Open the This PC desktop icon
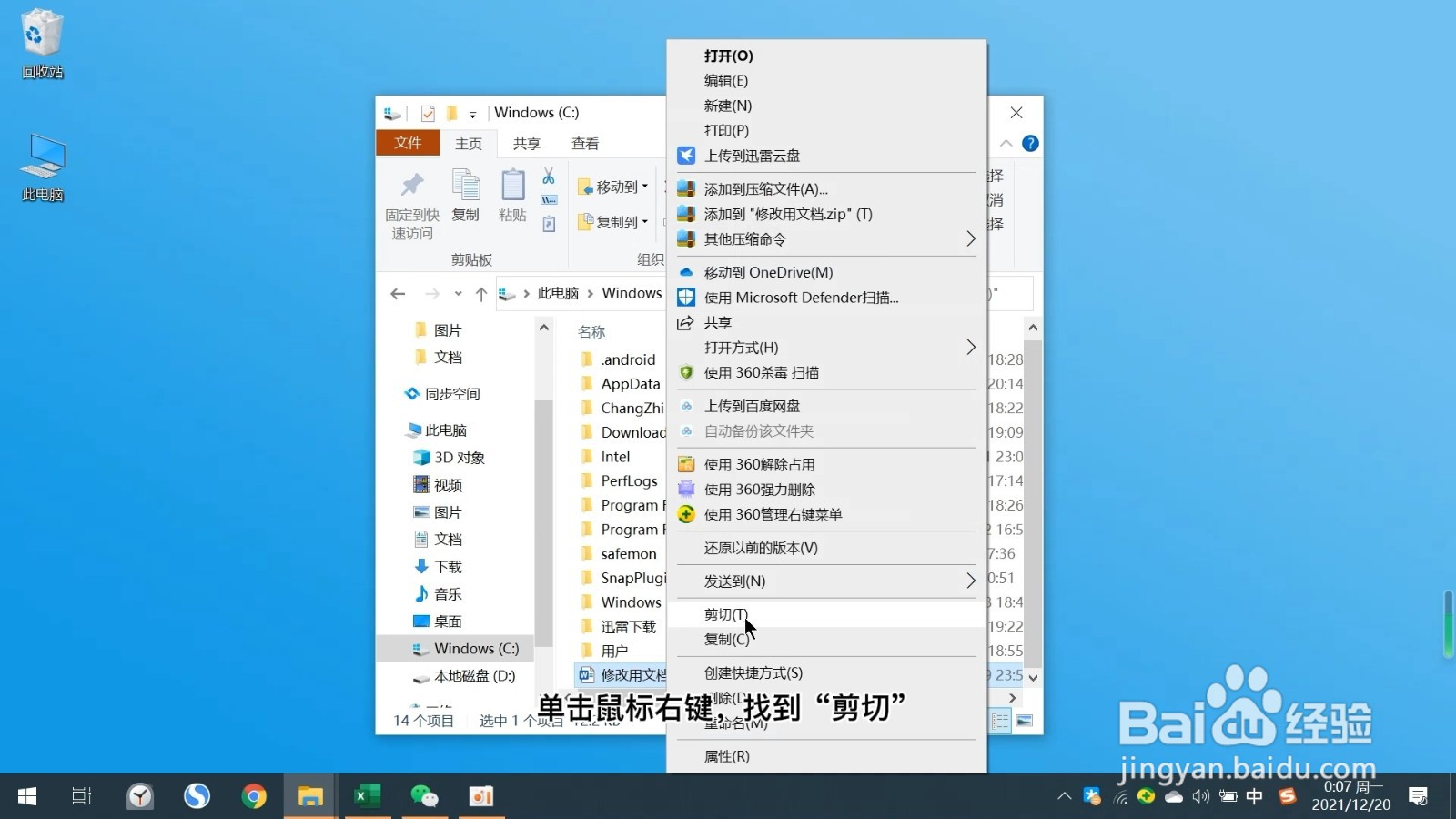This screenshot has height=819, width=1456. tap(42, 167)
